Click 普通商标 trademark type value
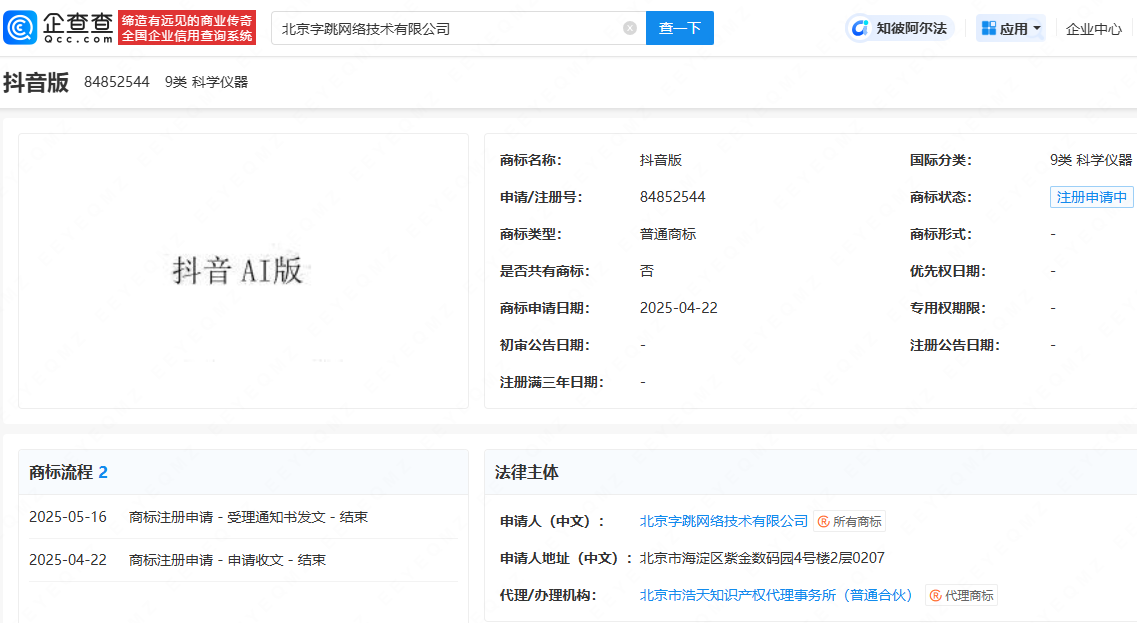This screenshot has width=1137, height=623. point(668,234)
